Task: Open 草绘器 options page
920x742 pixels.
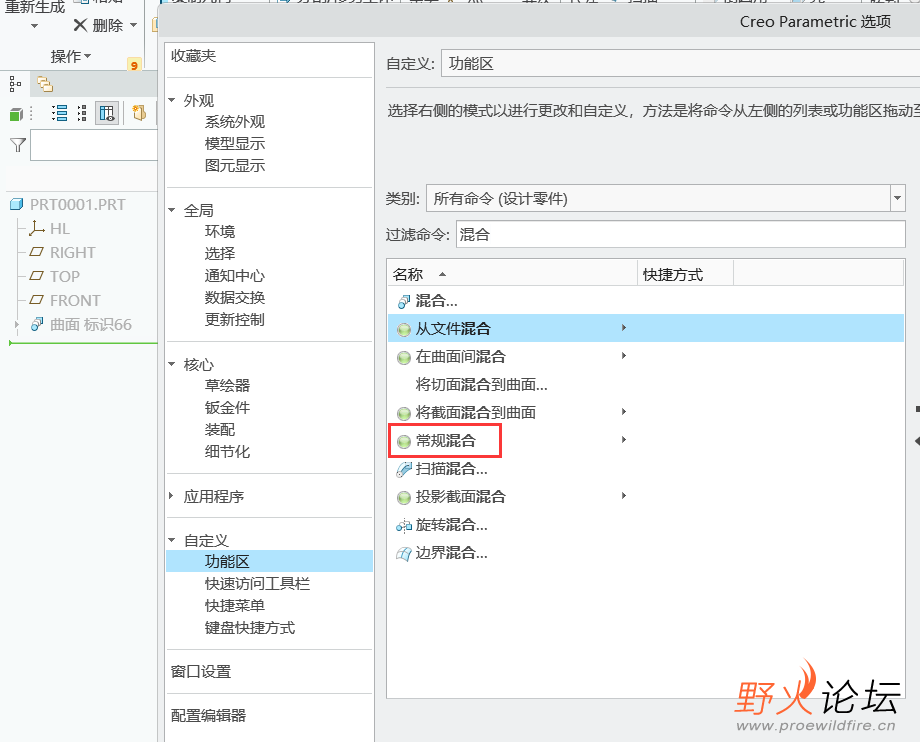Action: (227, 386)
